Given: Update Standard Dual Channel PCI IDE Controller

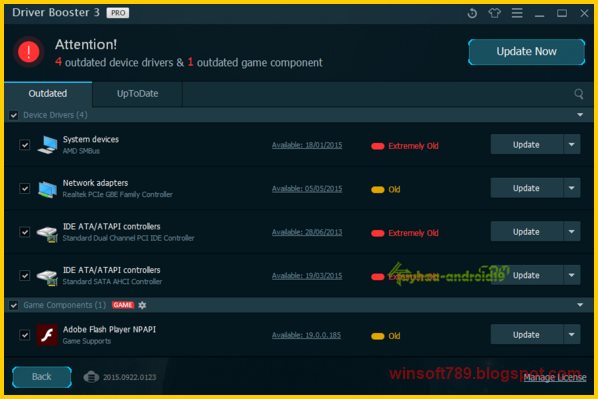Looking at the screenshot, I should point(526,232).
